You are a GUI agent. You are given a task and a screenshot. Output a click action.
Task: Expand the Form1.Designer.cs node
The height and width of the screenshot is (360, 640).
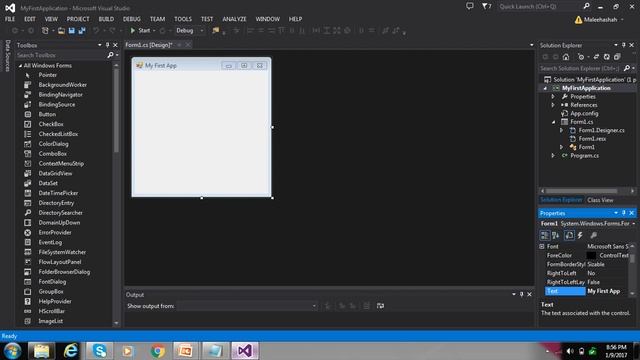coord(561,130)
